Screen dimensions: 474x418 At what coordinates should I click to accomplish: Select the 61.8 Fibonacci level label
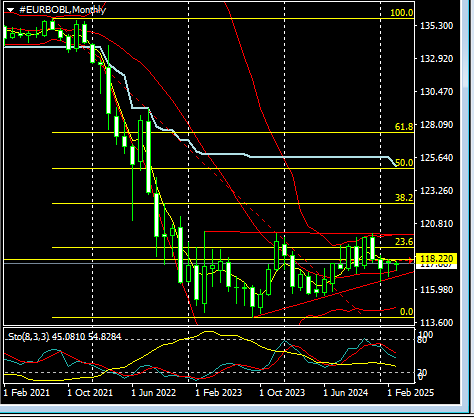[x=404, y=127]
